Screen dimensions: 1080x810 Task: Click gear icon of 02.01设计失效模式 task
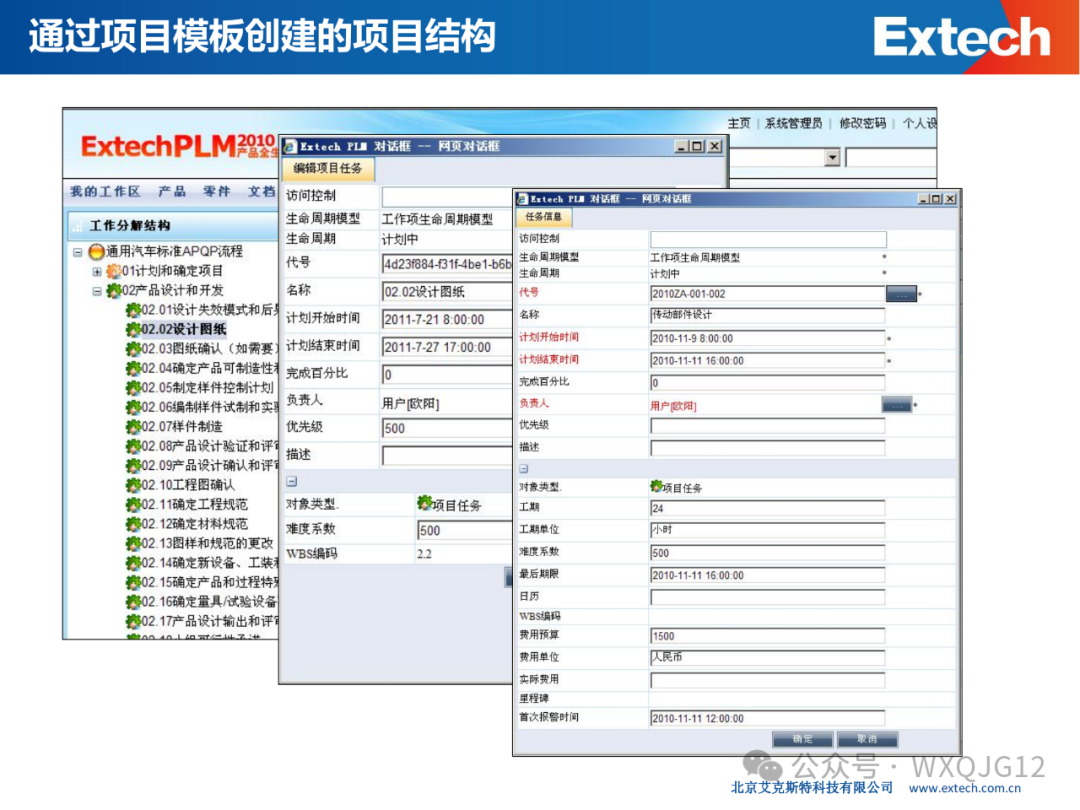point(133,310)
